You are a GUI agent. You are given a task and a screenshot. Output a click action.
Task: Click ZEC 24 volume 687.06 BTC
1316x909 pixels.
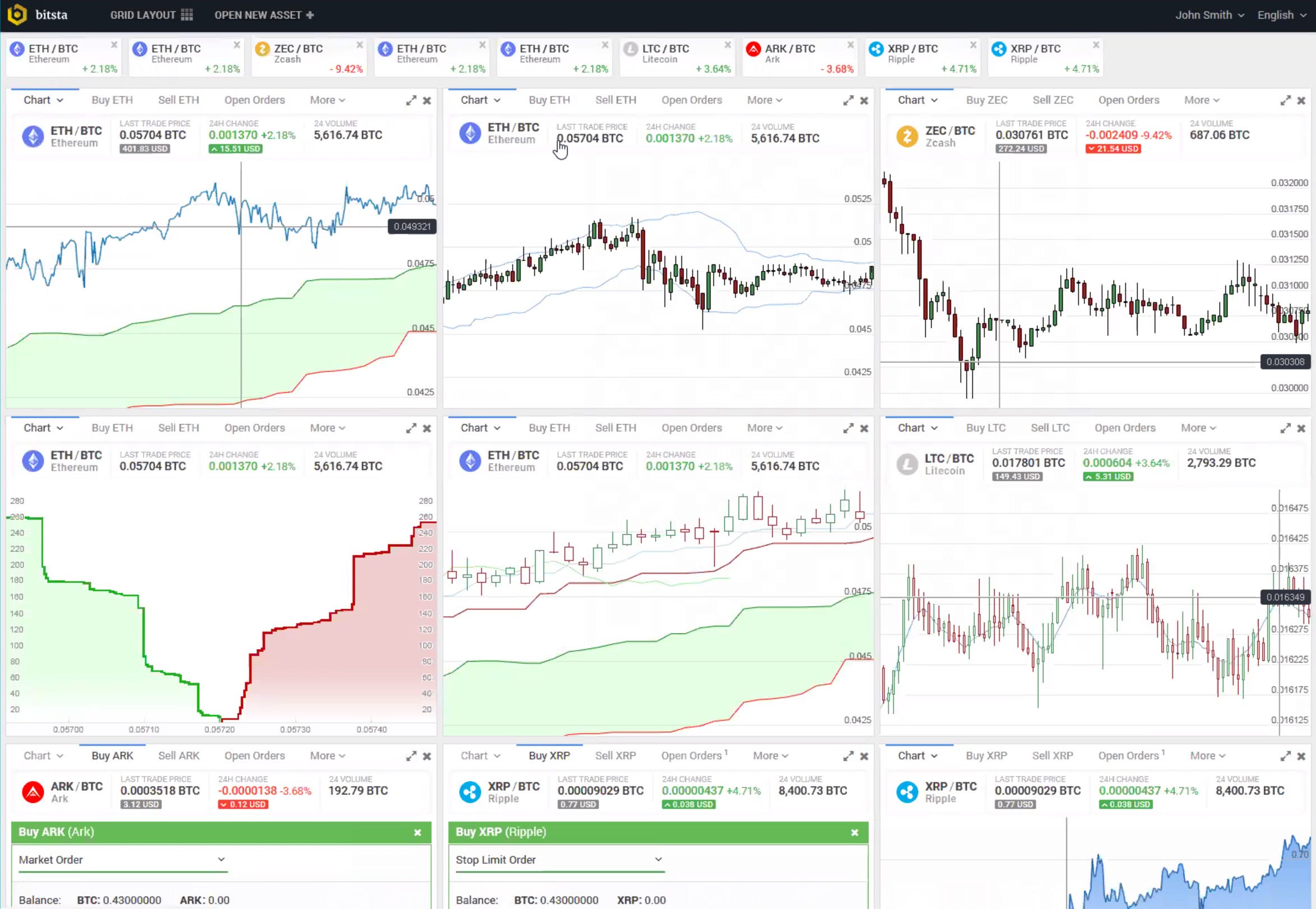point(1219,135)
